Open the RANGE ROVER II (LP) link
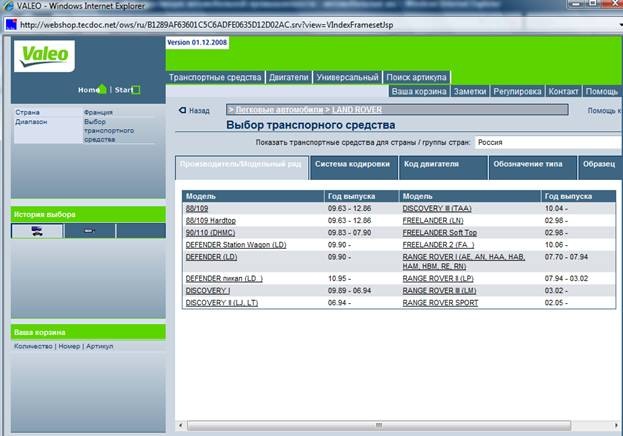The height and width of the screenshot is (436, 623). point(438,279)
